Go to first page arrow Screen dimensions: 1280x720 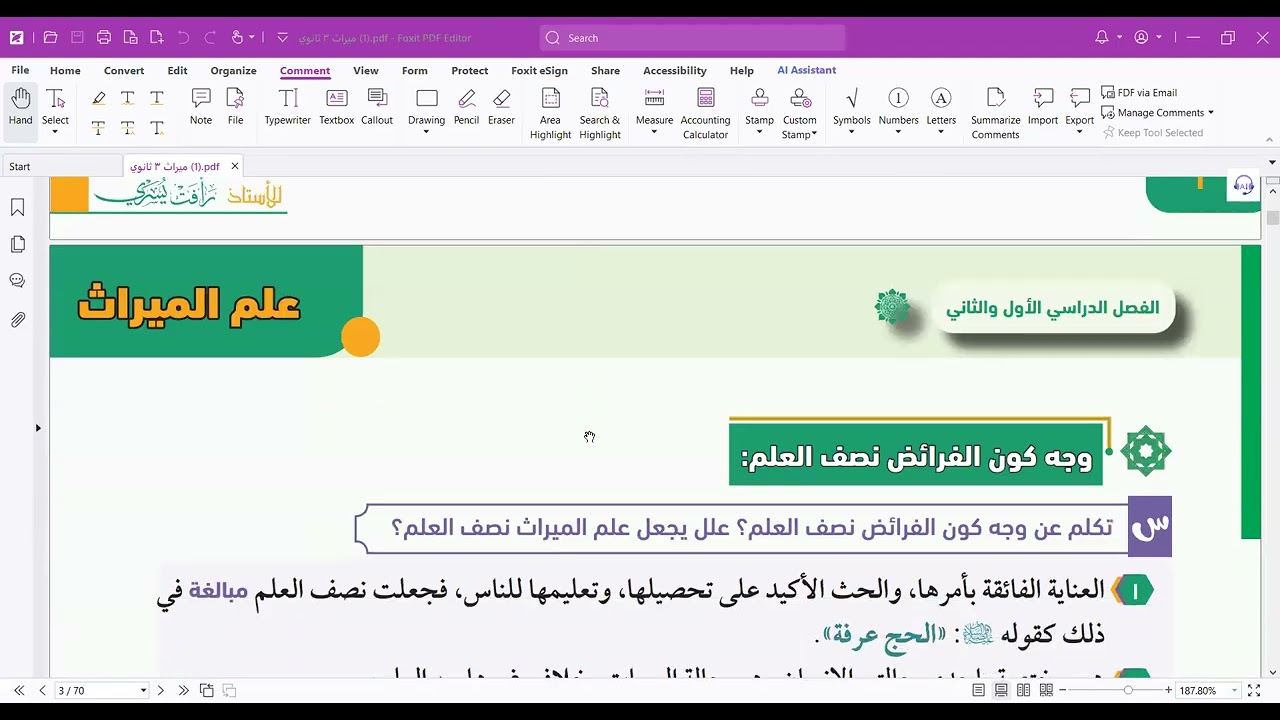tap(19, 690)
